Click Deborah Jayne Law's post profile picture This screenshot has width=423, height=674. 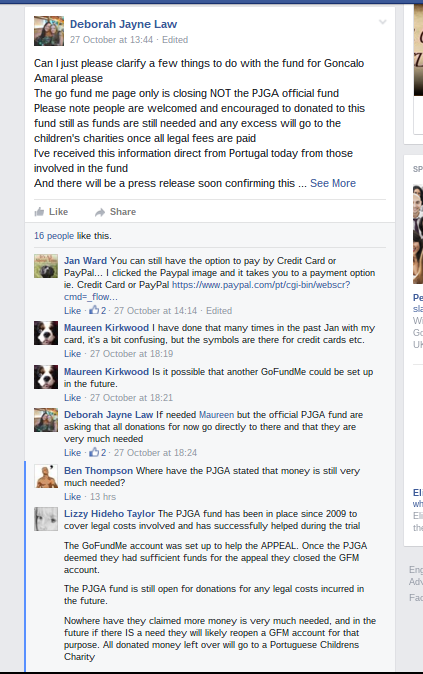(49, 31)
